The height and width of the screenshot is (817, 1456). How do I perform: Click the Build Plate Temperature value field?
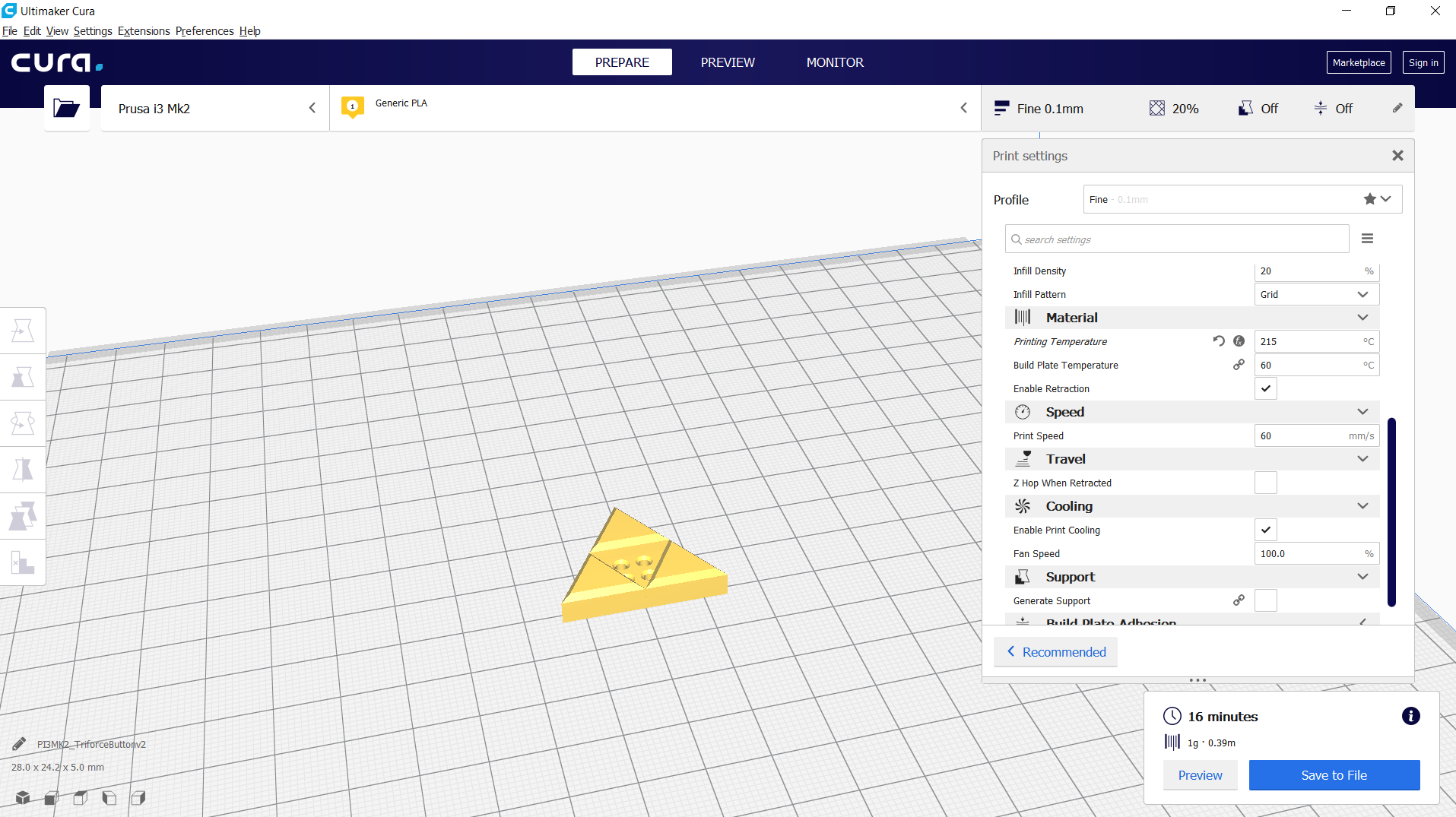1316,365
